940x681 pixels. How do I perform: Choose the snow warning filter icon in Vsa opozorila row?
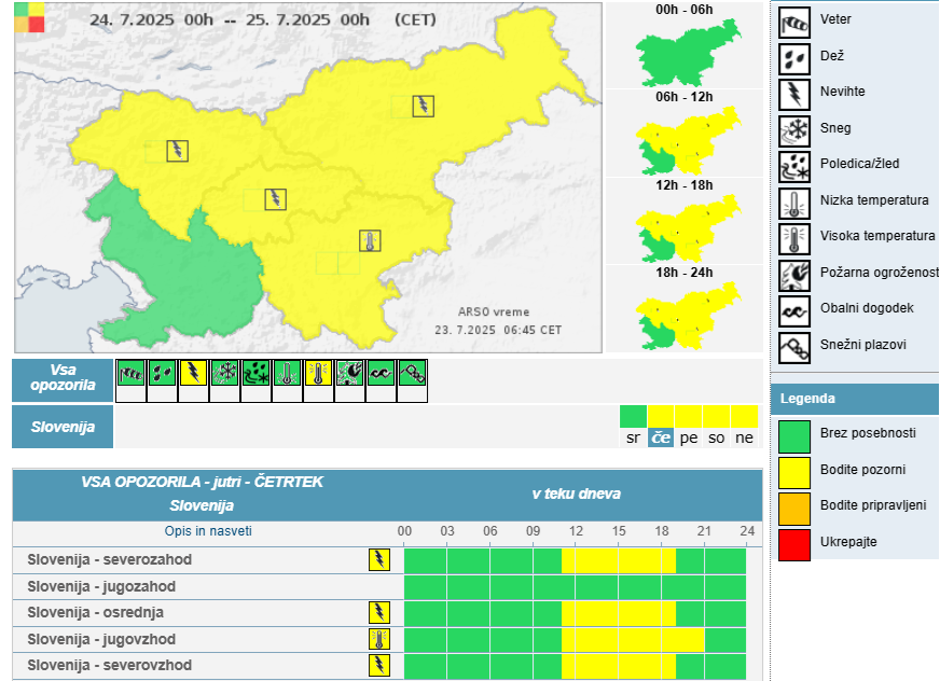pyautogui.click(x=224, y=374)
